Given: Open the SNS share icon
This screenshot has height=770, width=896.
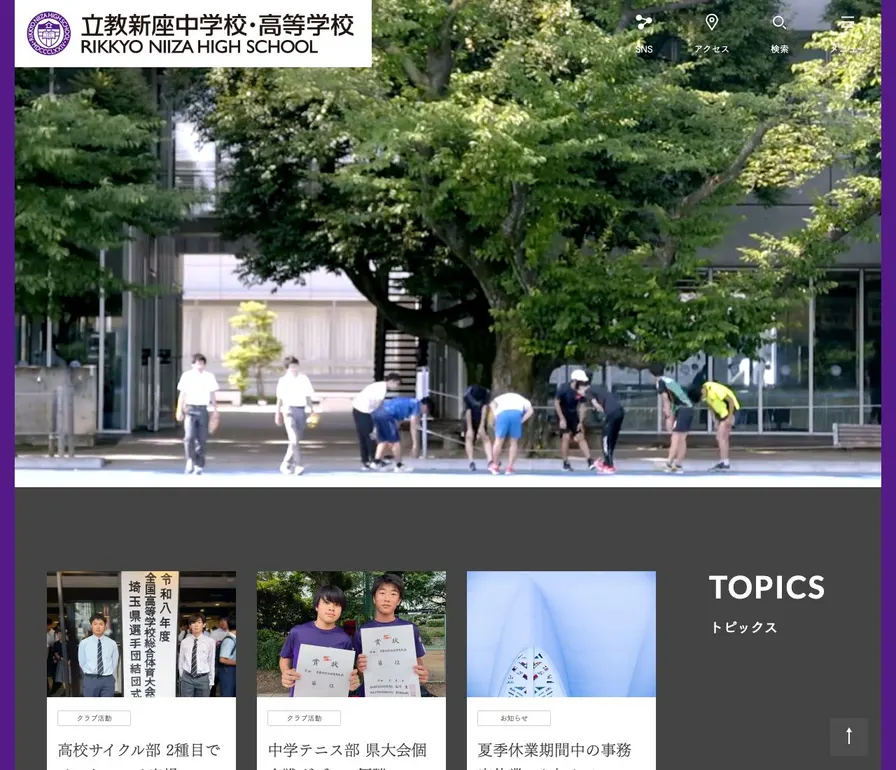Looking at the screenshot, I should (643, 22).
